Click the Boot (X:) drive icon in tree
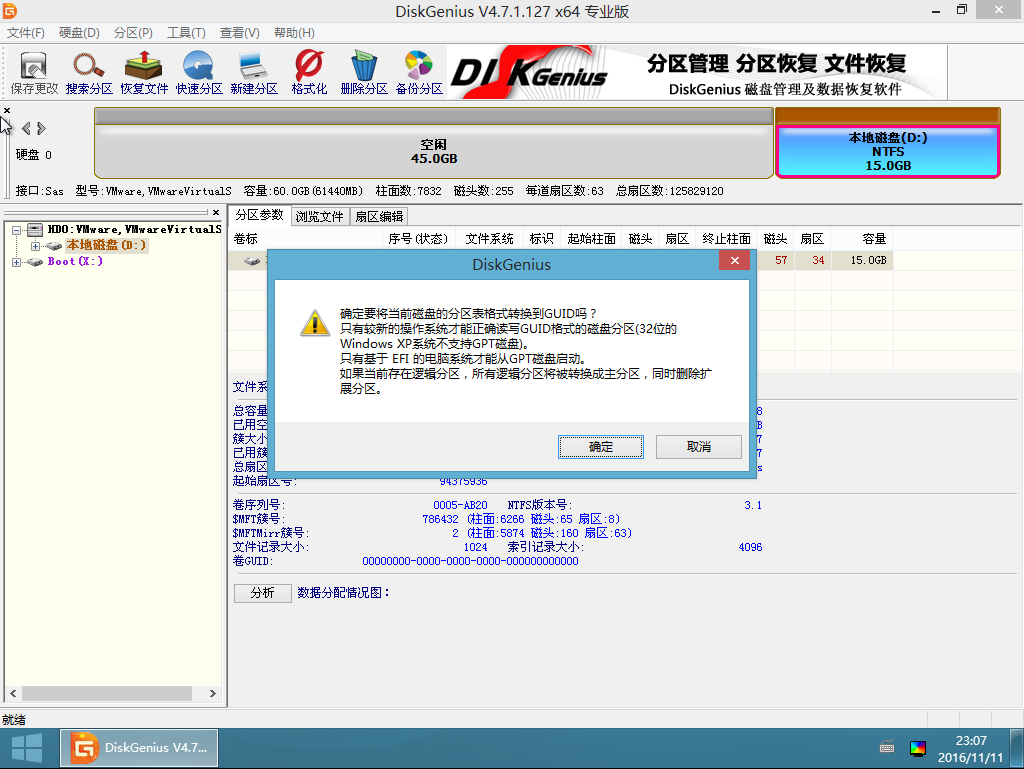This screenshot has width=1024, height=769. [35, 262]
